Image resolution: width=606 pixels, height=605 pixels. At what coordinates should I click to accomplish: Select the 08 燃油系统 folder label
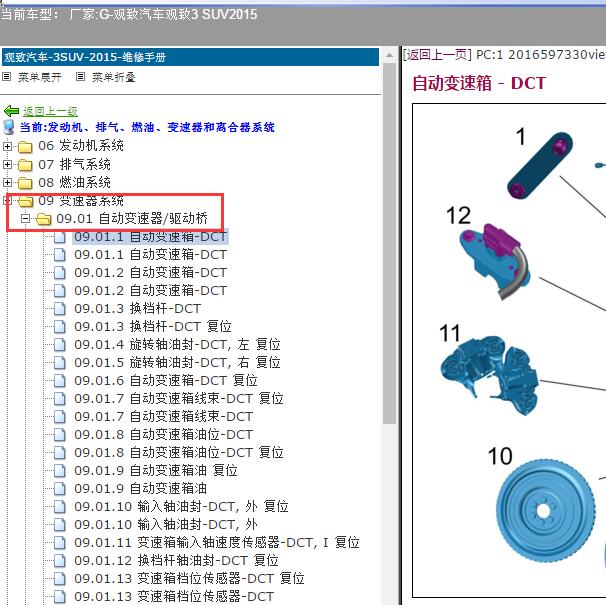(75, 182)
